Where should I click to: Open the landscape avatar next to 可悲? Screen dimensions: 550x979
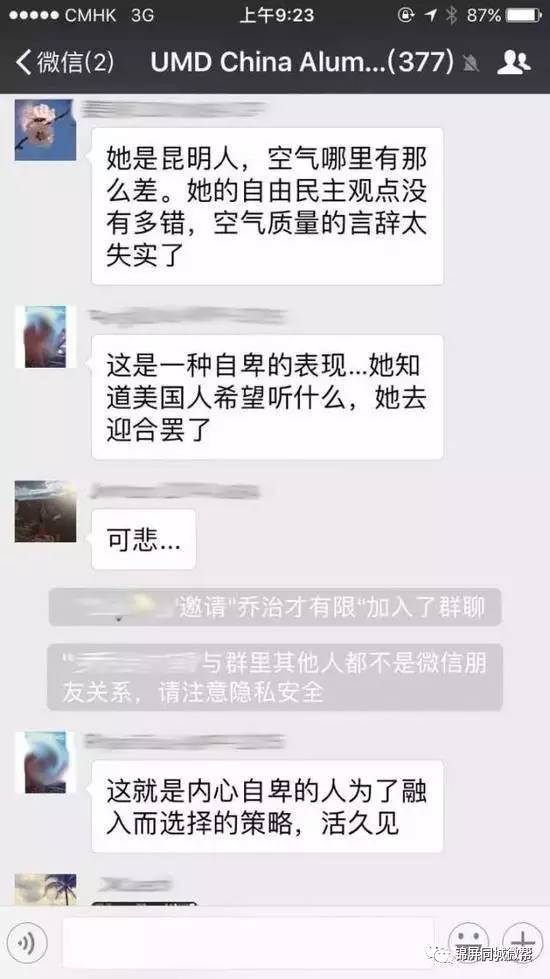[46, 511]
